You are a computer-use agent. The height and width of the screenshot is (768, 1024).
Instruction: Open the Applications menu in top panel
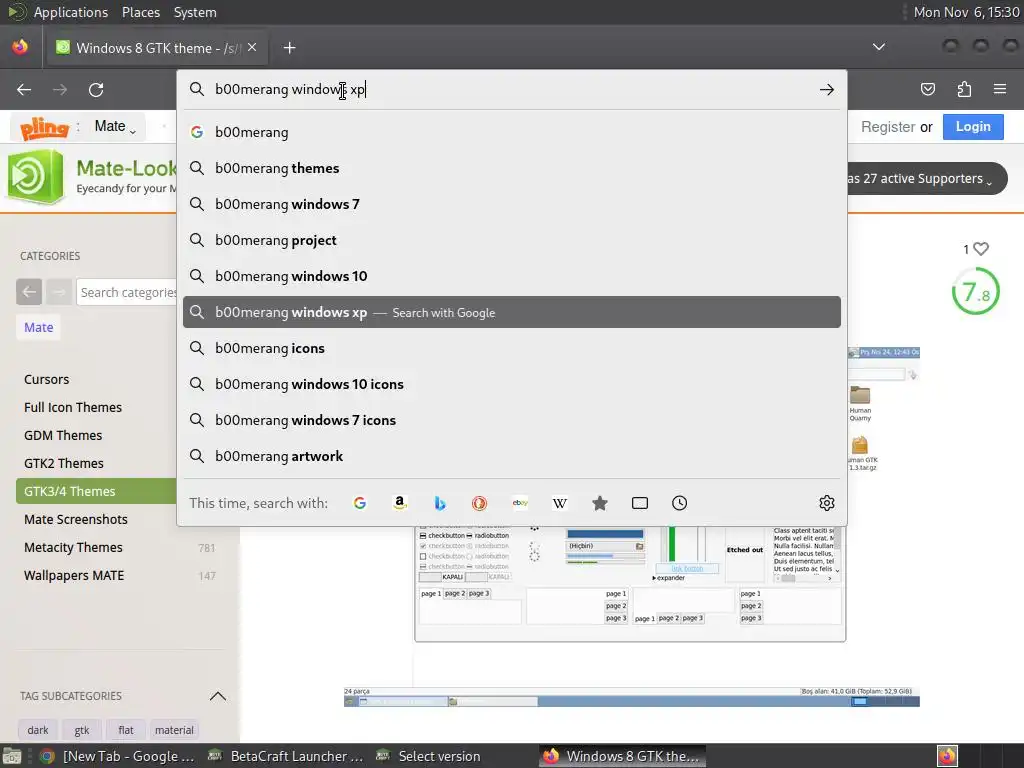pos(71,12)
